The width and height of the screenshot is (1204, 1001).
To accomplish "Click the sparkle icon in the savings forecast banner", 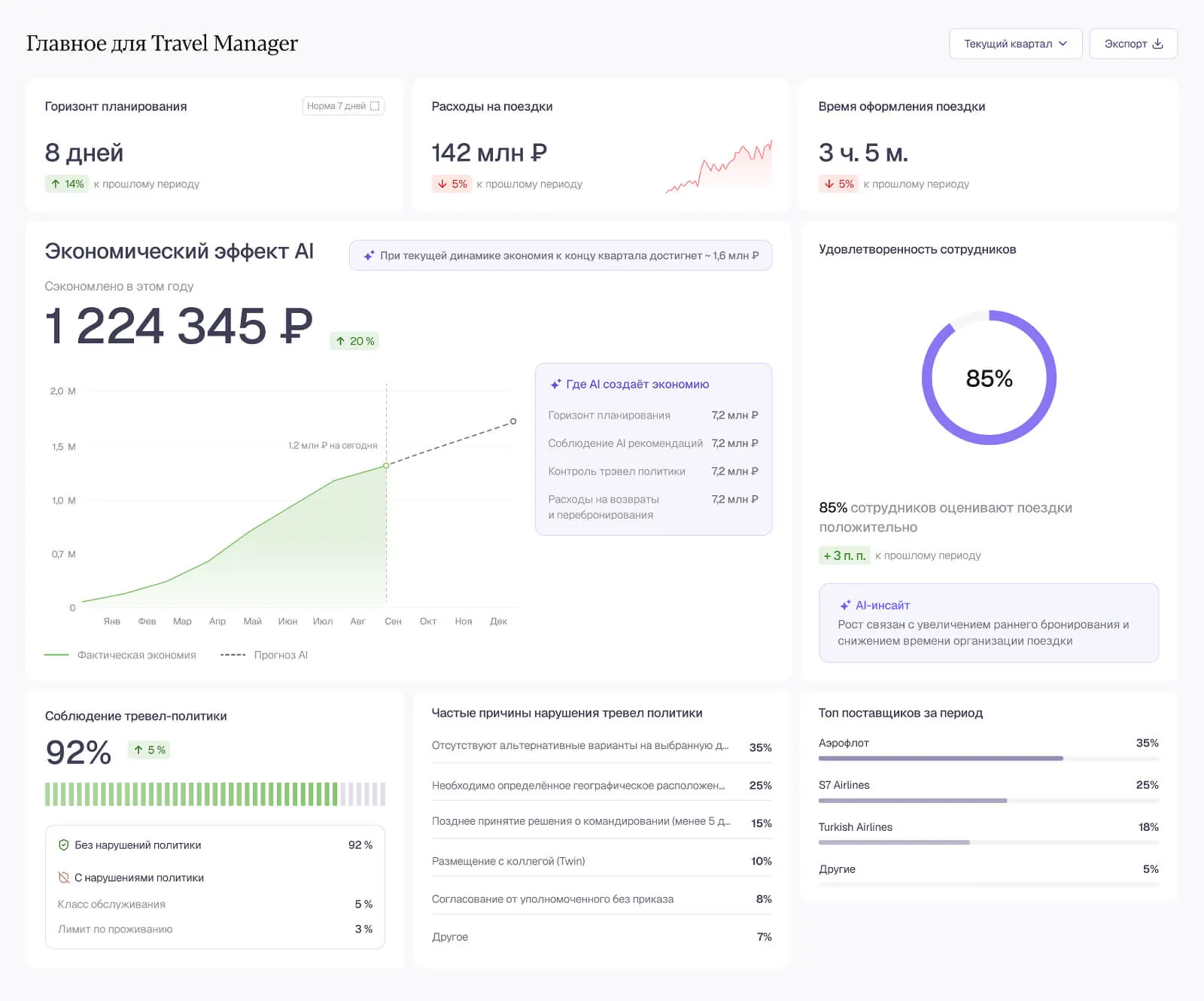I will click(x=369, y=256).
